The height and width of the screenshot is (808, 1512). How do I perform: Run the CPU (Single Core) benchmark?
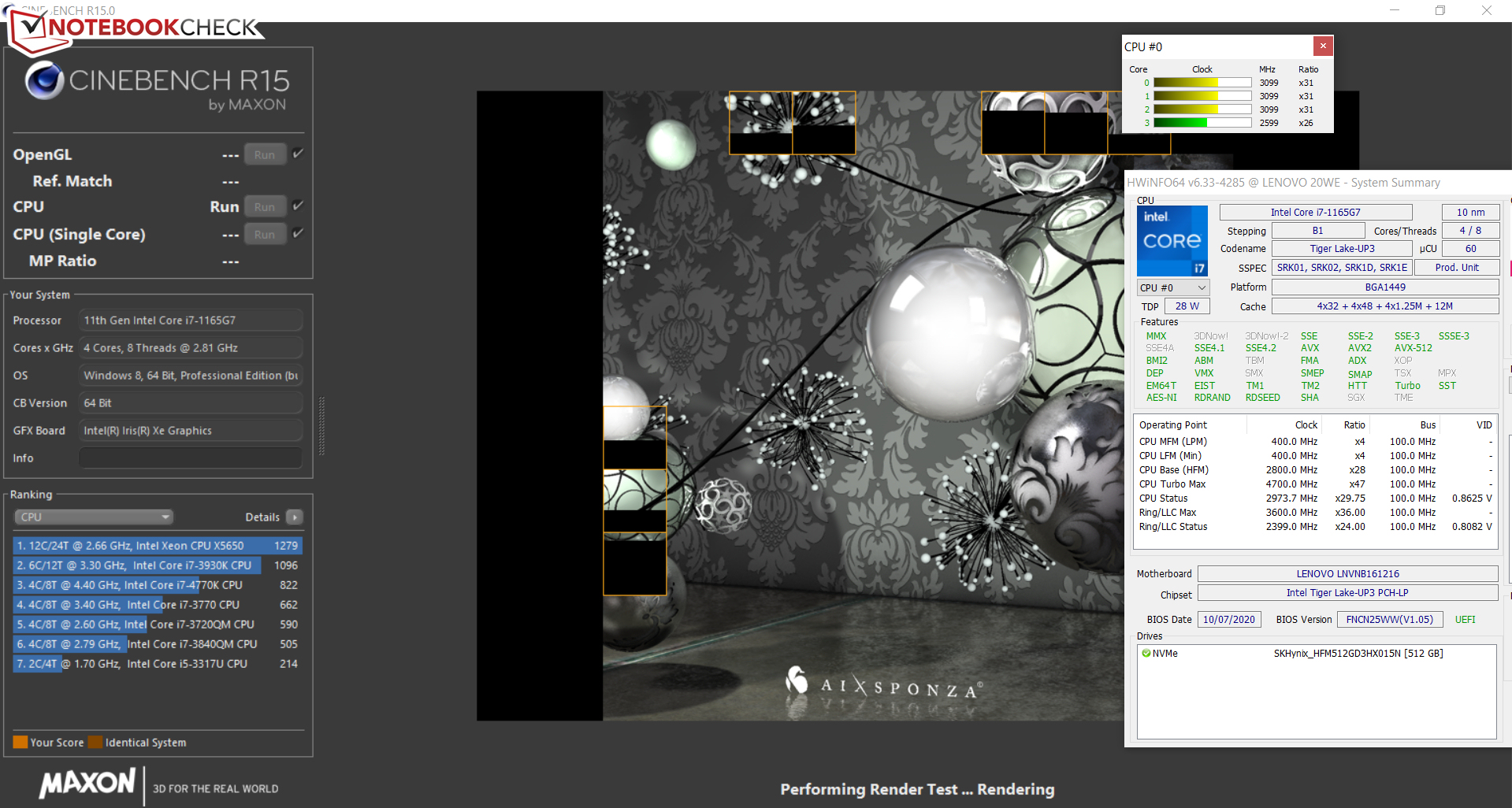[x=265, y=235]
